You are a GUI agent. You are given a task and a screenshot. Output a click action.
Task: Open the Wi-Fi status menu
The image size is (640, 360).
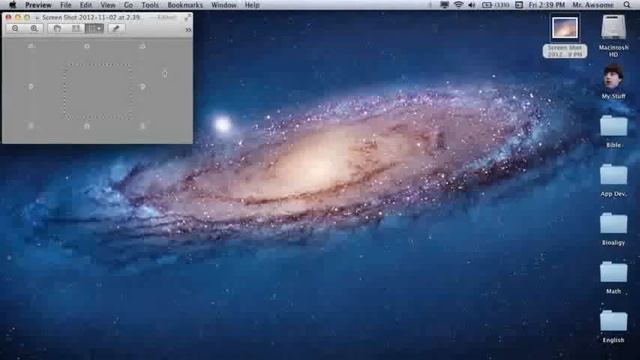coord(459,5)
